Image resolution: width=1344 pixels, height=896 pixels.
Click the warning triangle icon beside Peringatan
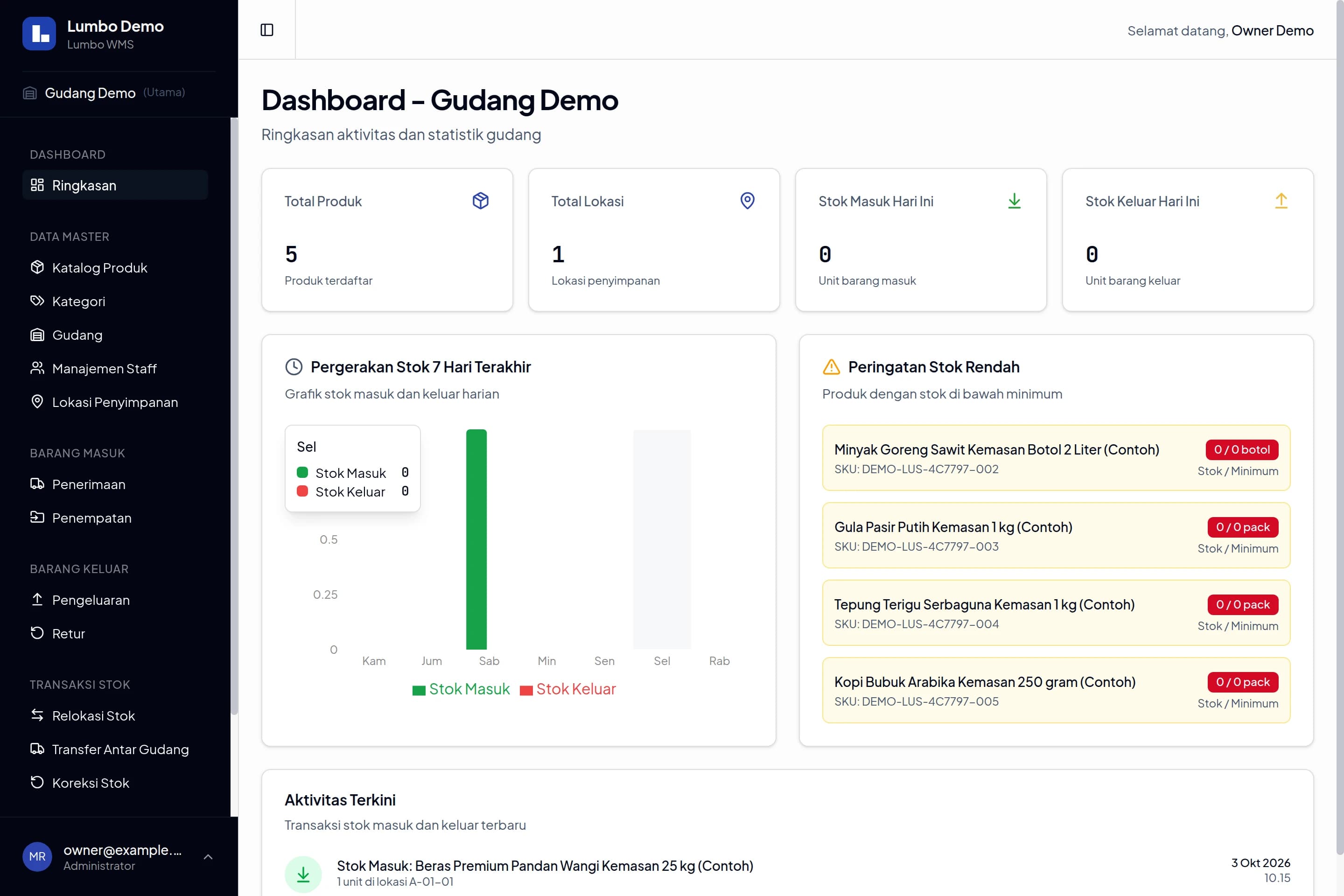coord(832,367)
